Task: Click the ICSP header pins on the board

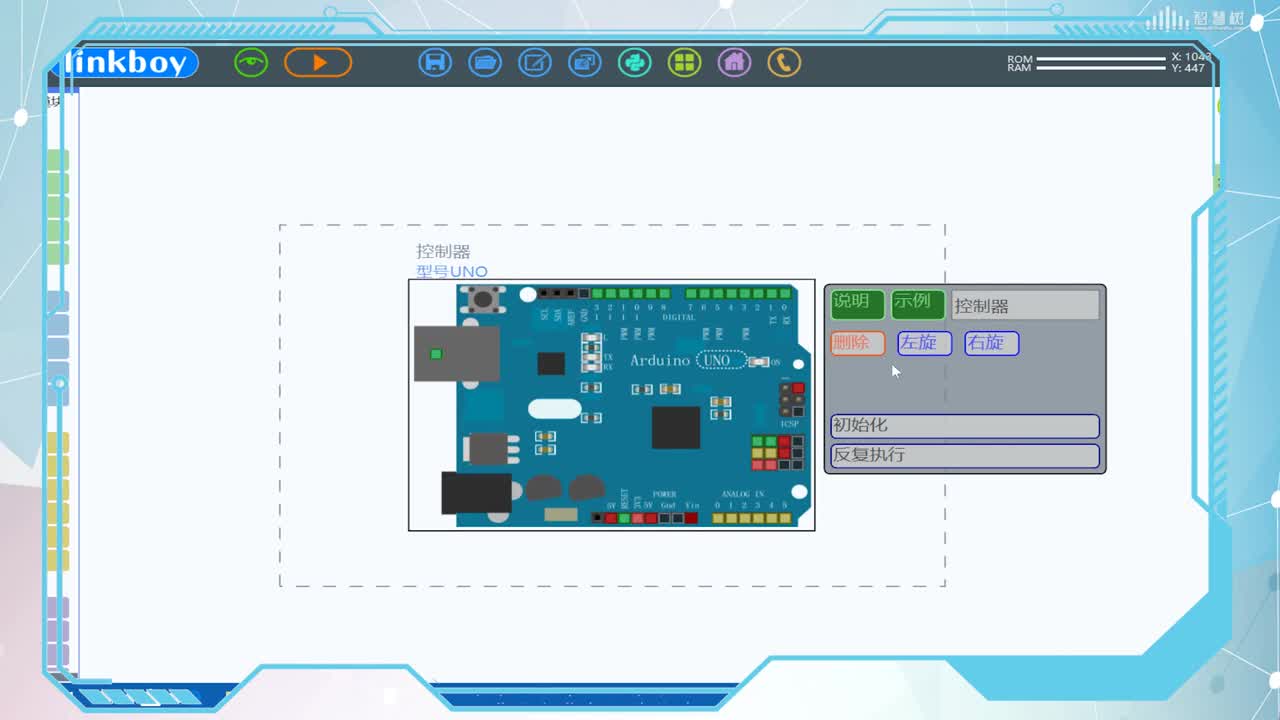Action: coord(792,399)
